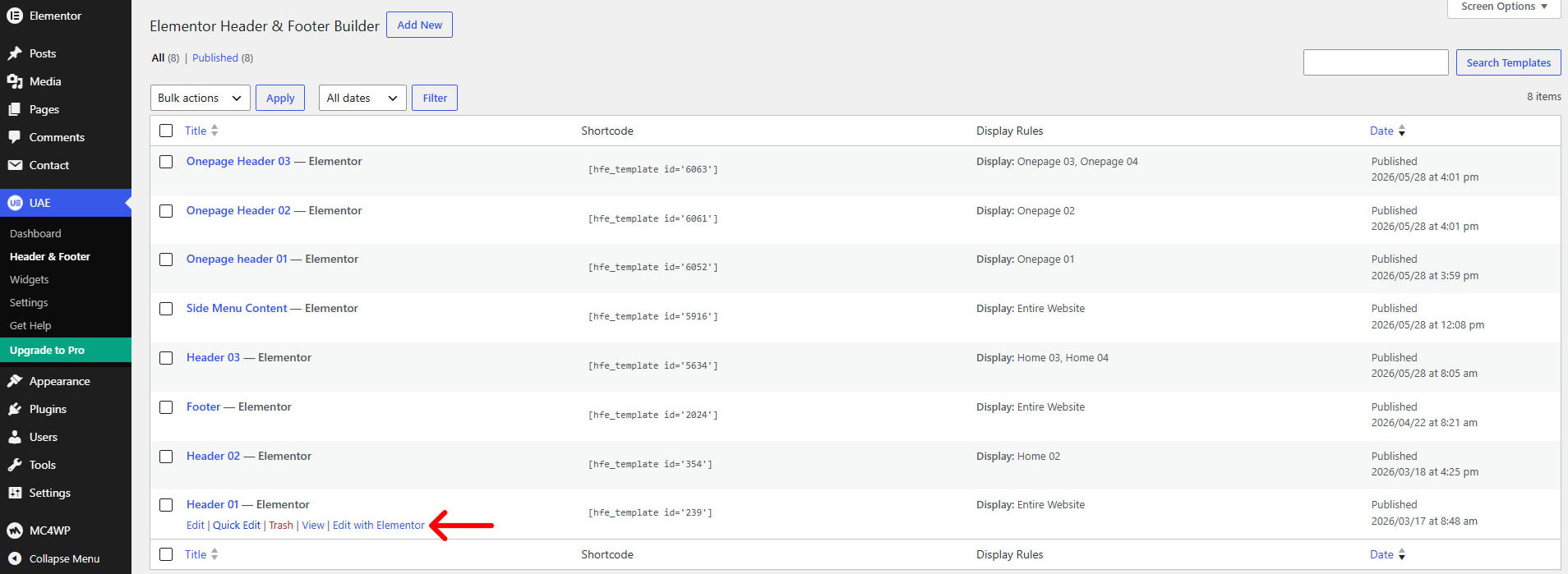Open UAE Dashboard submenu item
The width and height of the screenshot is (1568, 574).
pos(35,233)
